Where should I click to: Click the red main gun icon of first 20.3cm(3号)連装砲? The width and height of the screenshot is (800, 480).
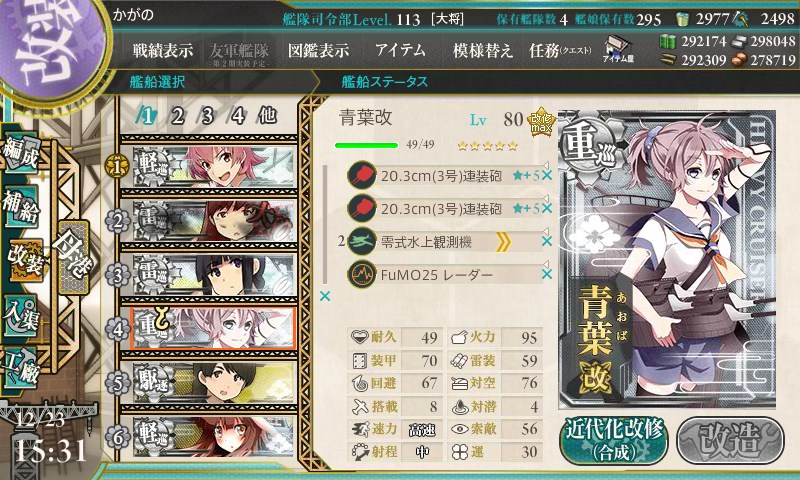pos(362,175)
